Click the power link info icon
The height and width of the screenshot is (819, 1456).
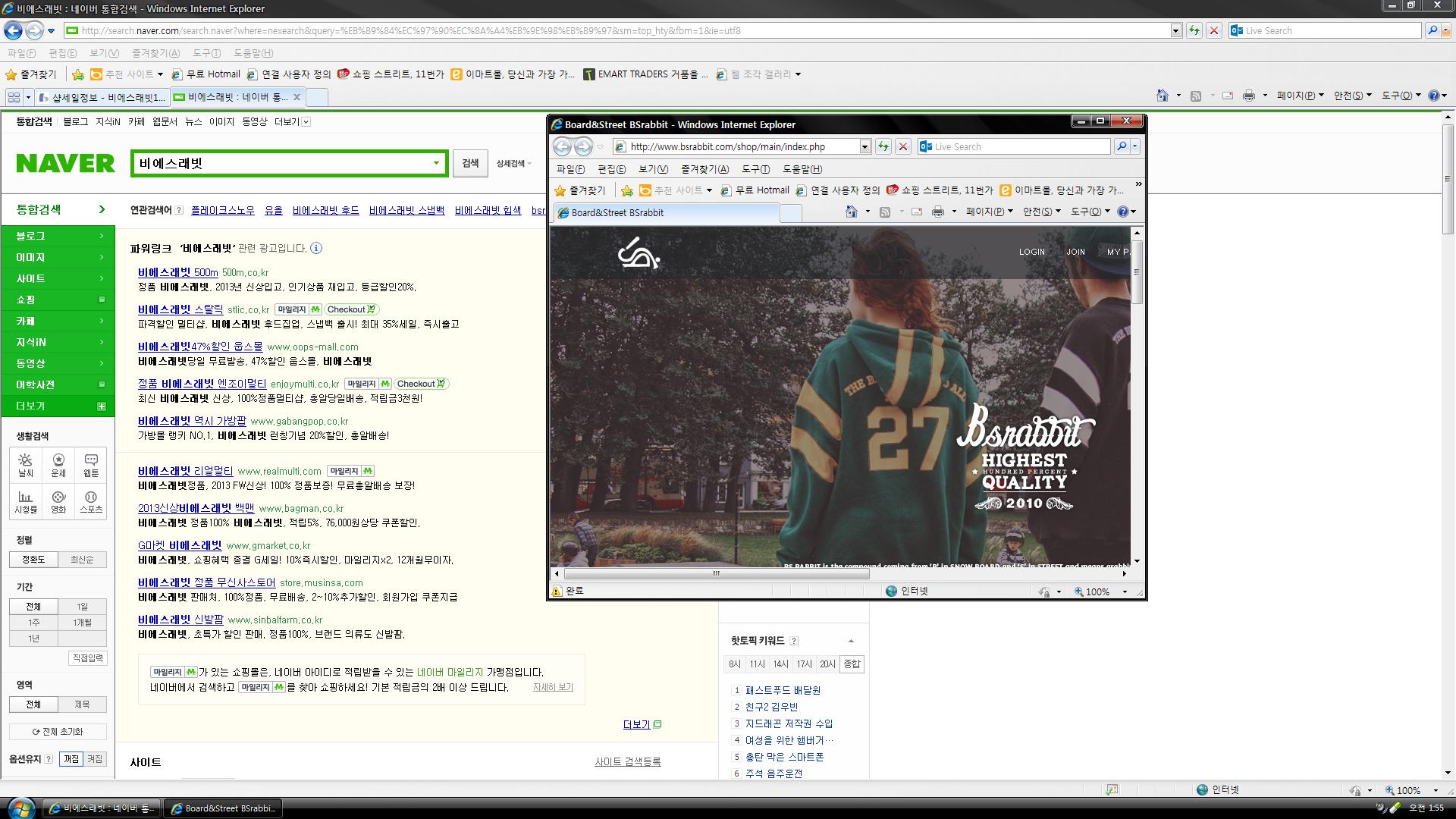[x=316, y=248]
